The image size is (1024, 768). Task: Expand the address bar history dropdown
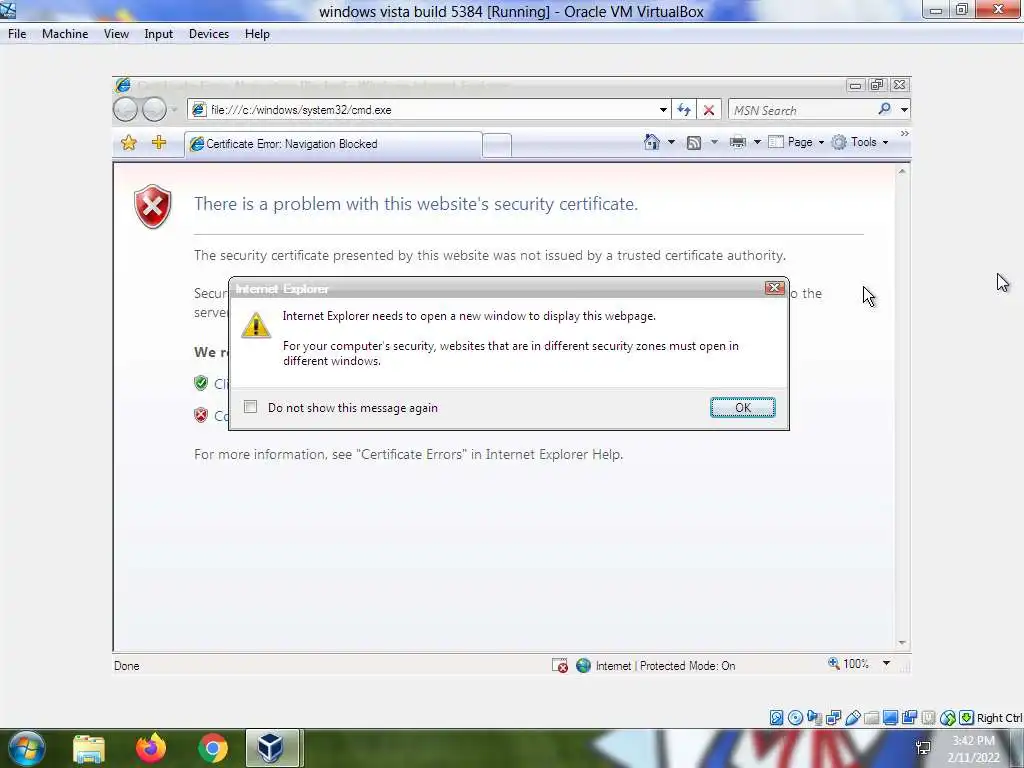coord(663,110)
